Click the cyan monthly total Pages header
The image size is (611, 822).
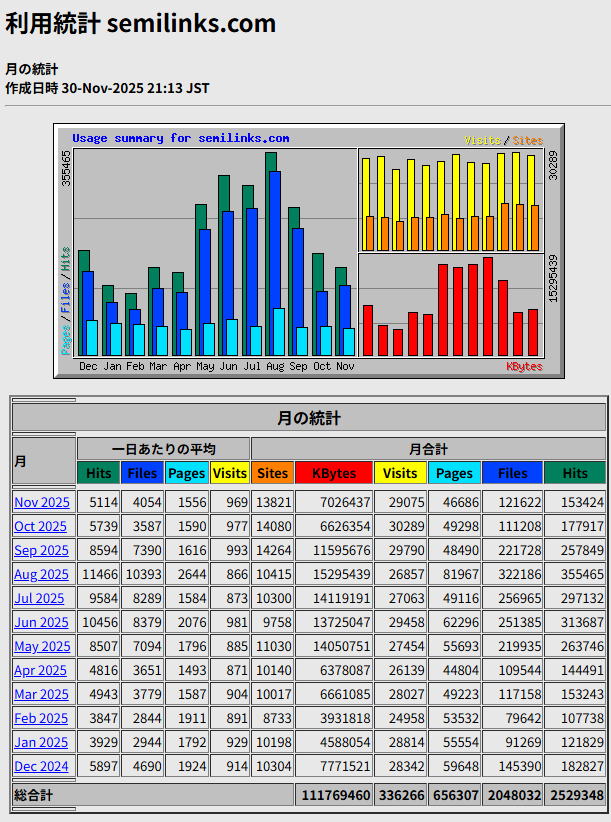pyautogui.click(x=454, y=473)
